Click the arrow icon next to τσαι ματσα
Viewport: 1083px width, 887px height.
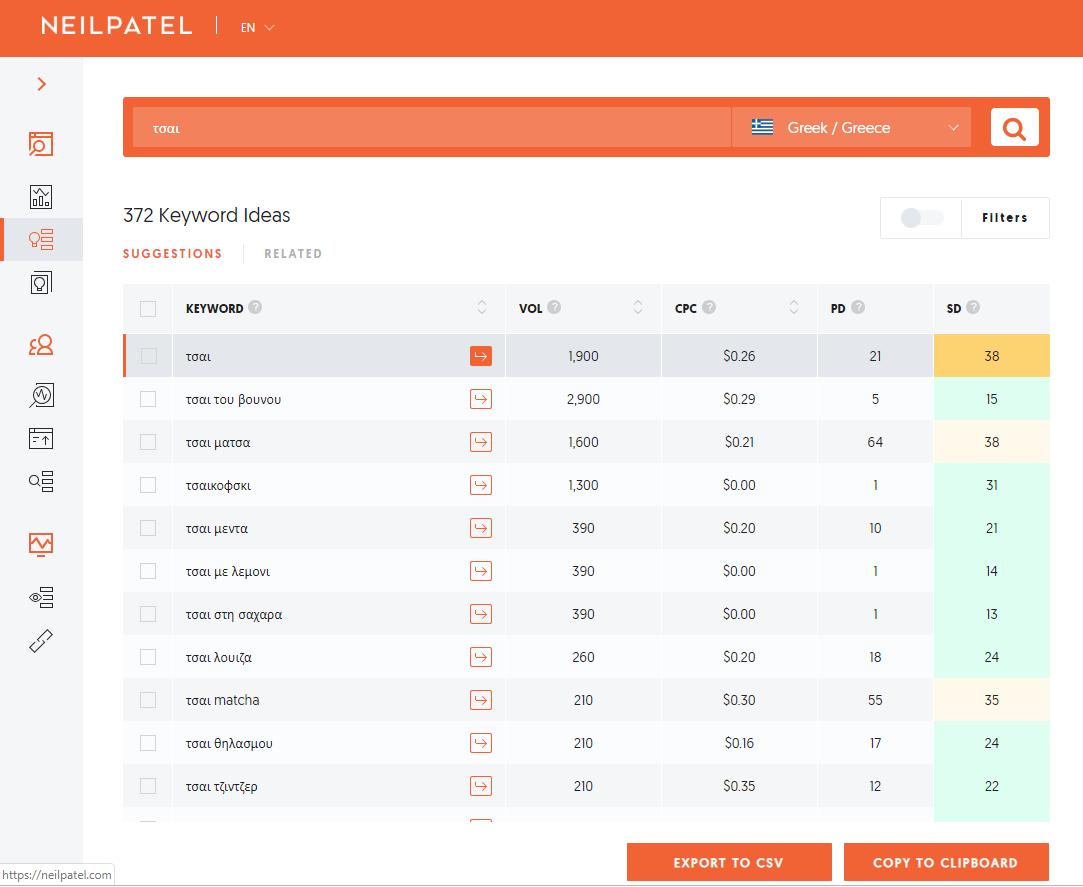(x=481, y=442)
